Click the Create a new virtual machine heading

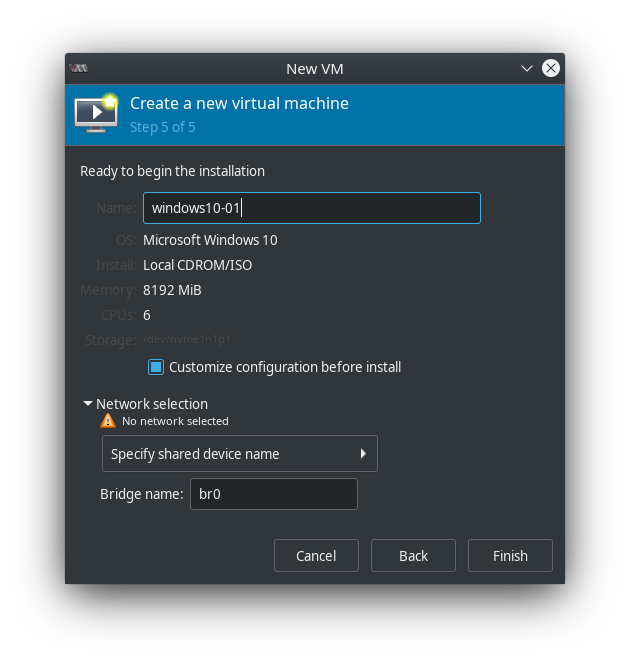point(239,103)
